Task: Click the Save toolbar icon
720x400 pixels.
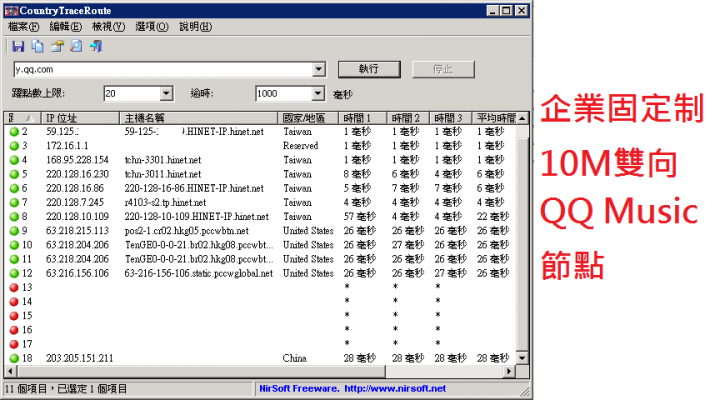Action: [18, 46]
